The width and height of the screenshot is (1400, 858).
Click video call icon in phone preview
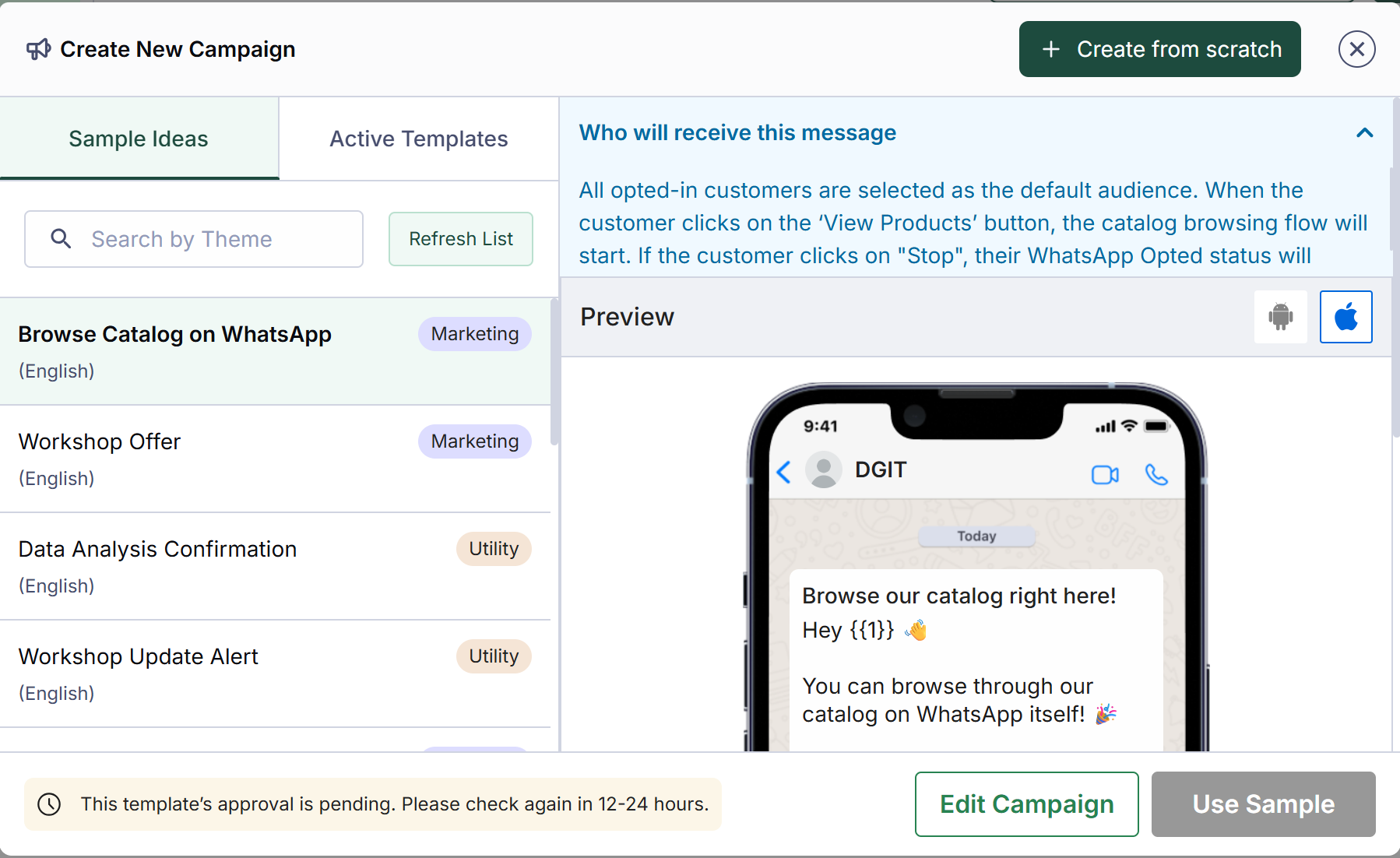[1105, 474]
